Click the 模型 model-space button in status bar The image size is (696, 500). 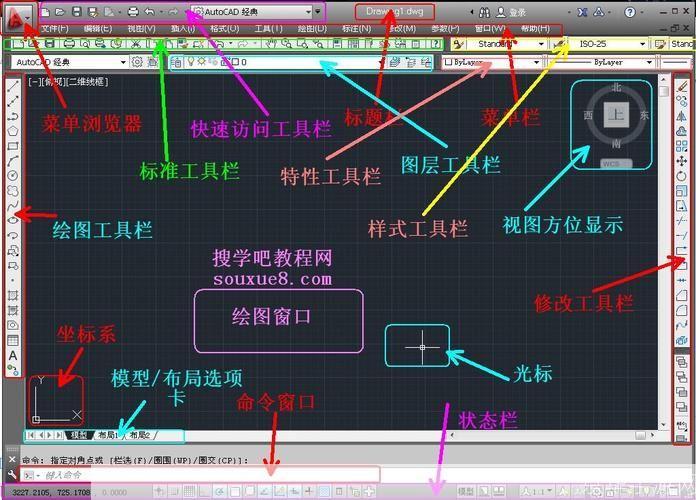[465, 492]
